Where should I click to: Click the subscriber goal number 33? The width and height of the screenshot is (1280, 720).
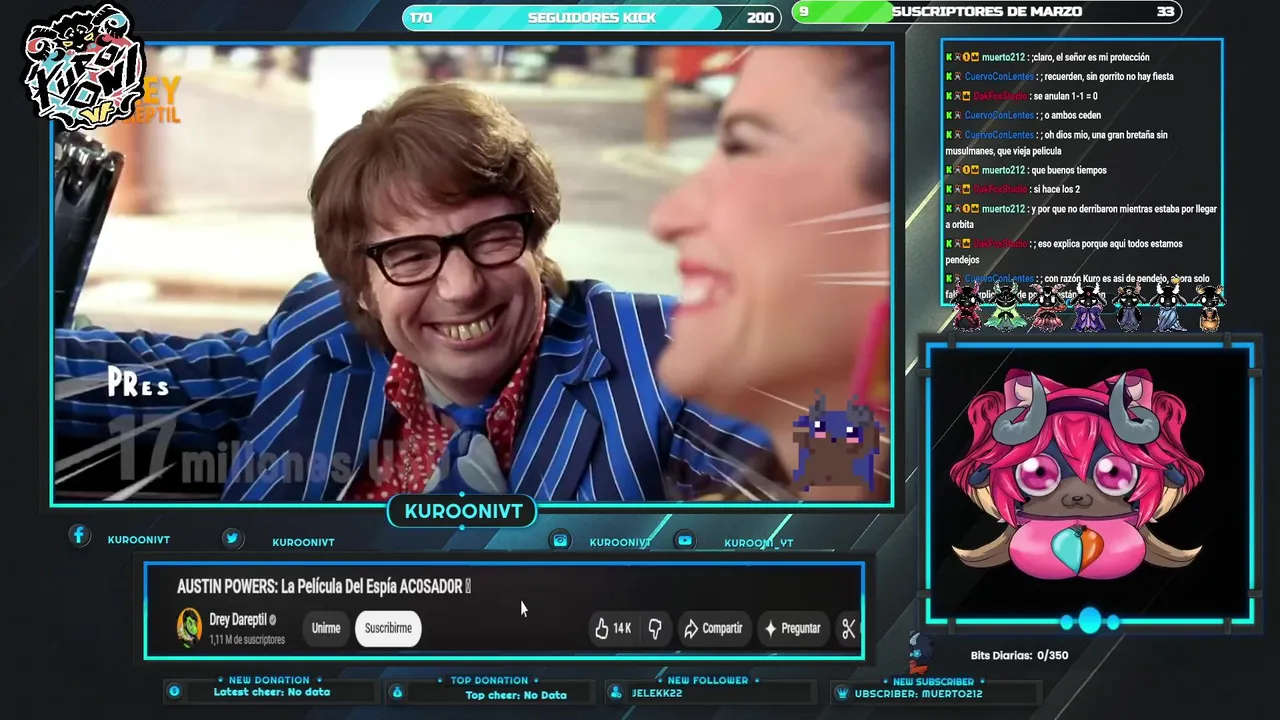[x=1165, y=12]
